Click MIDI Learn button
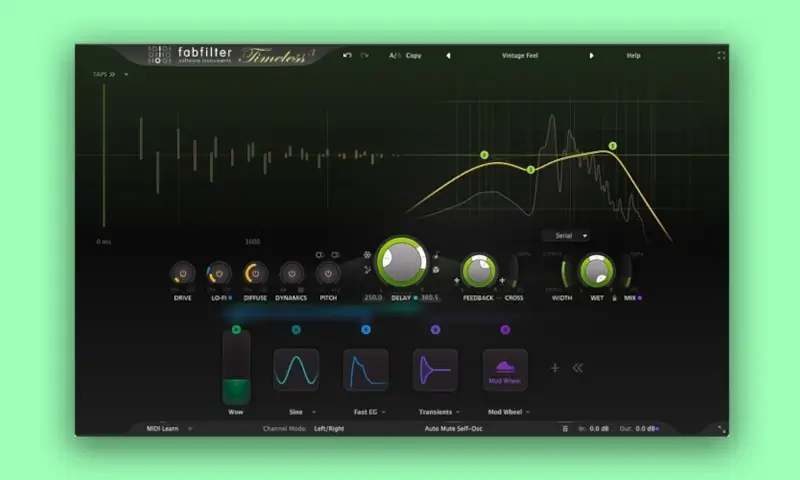 [x=163, y=428]
